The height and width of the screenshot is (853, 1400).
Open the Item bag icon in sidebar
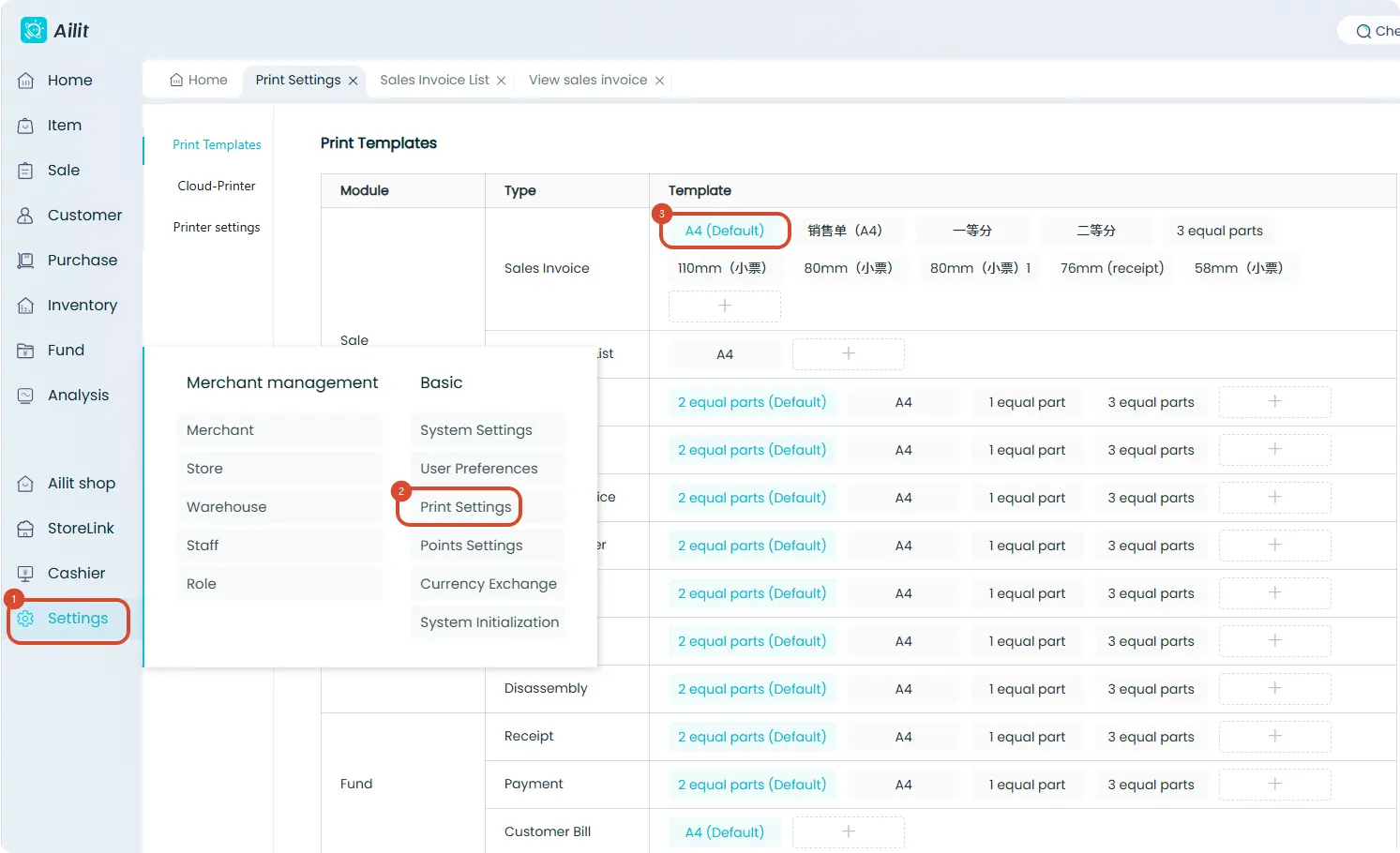click(x=26, y=126)
